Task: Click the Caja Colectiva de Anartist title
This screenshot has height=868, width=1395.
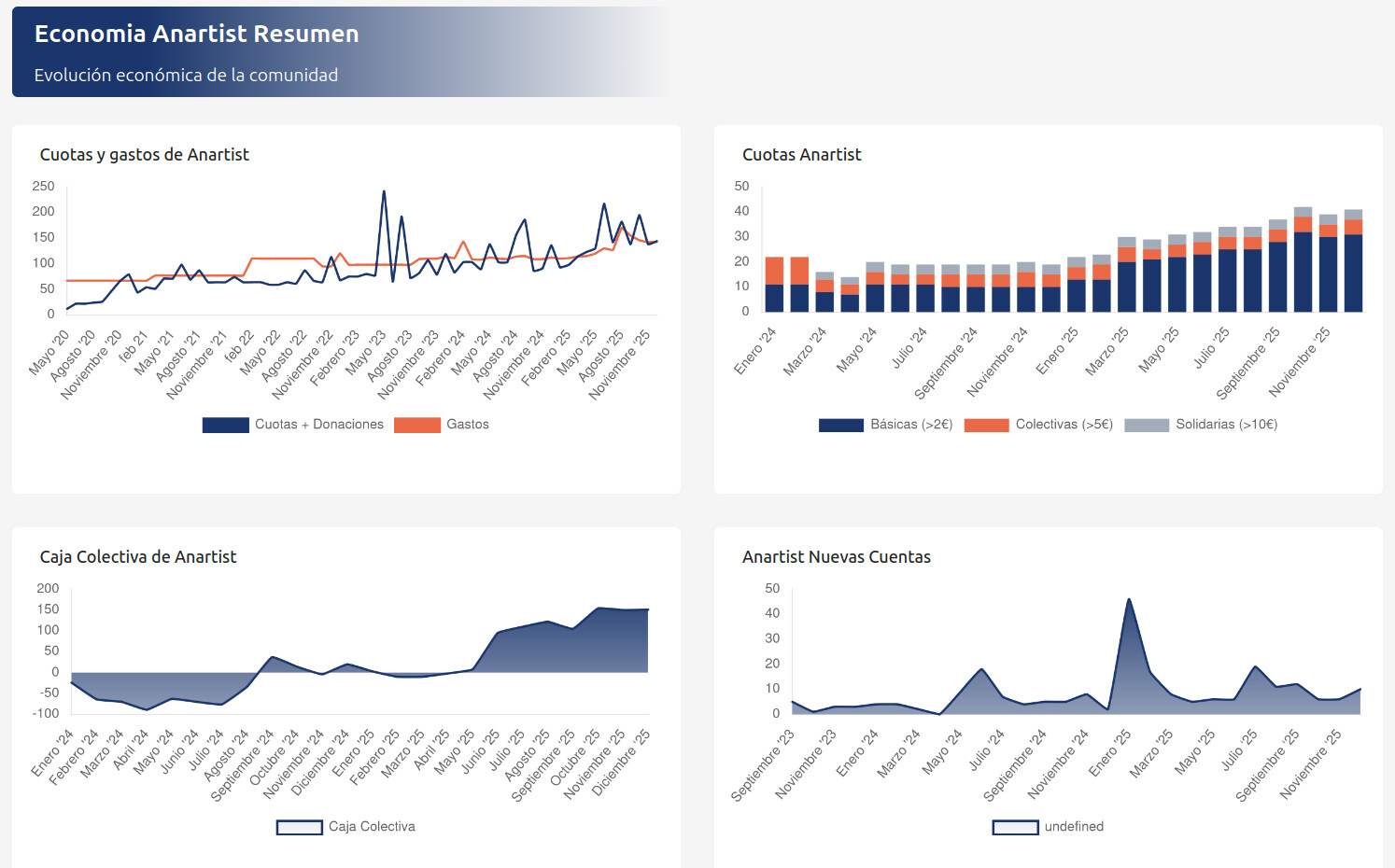Action: [138, 557]
